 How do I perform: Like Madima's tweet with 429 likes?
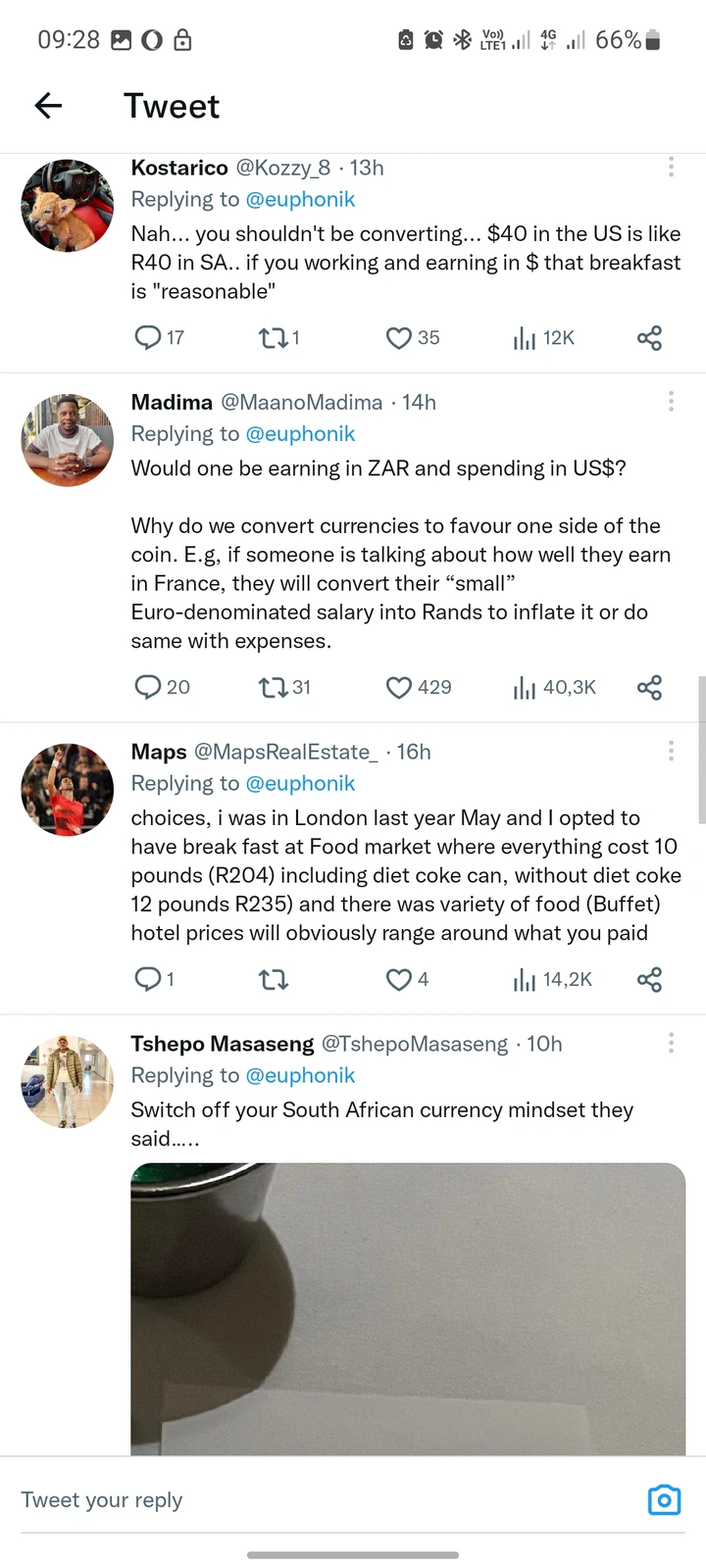point(419,687)
